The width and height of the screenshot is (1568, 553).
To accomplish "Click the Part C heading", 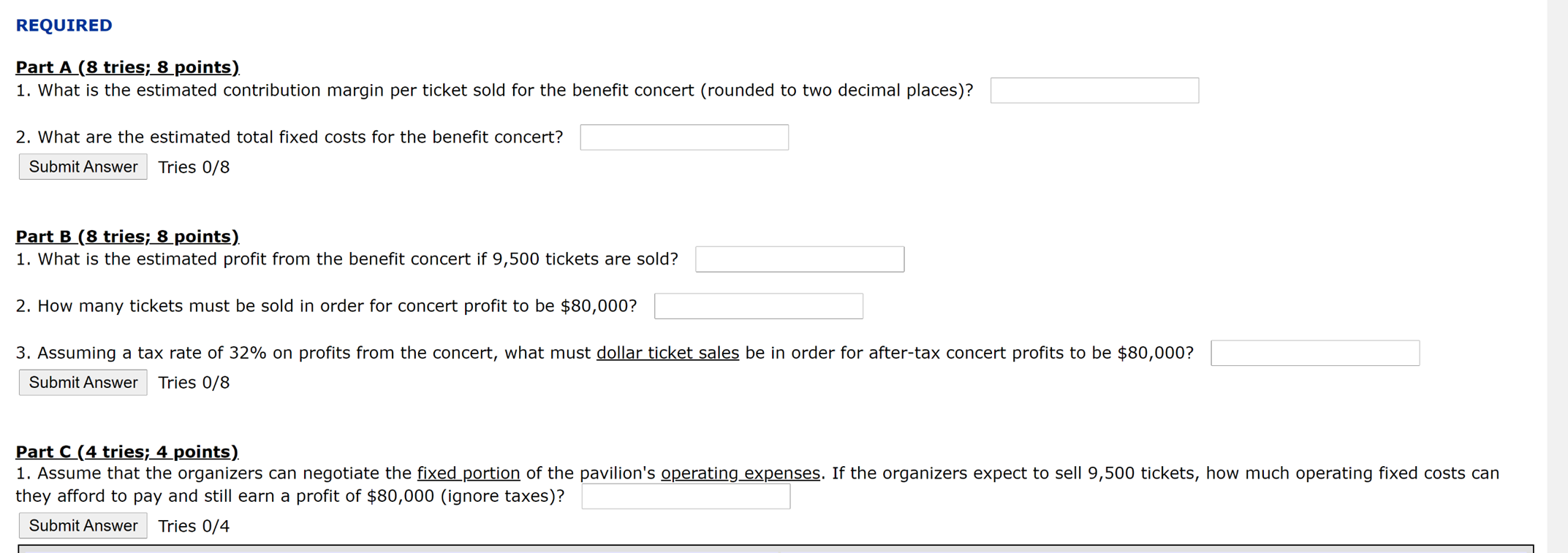I will pos(126,451).
